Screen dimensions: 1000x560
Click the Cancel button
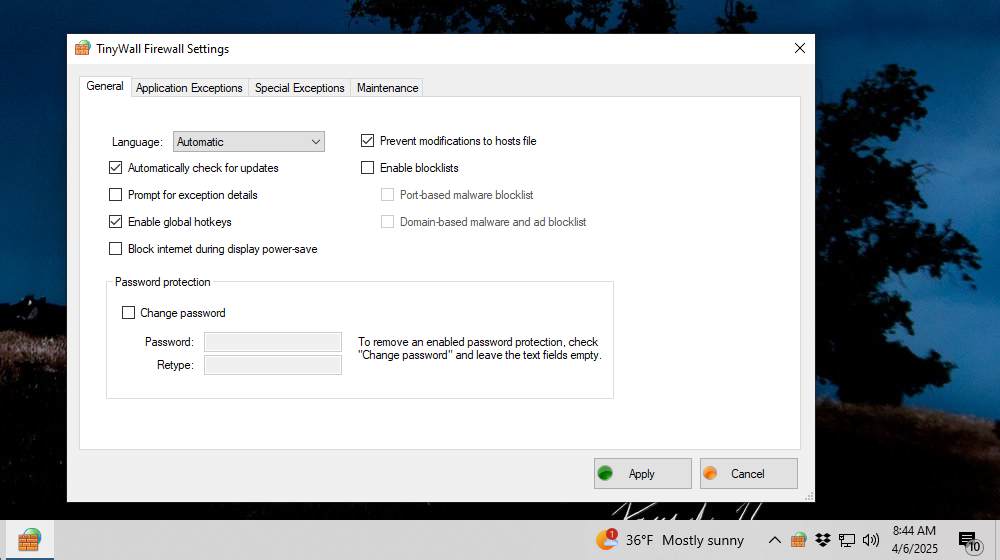coord(749,473)
